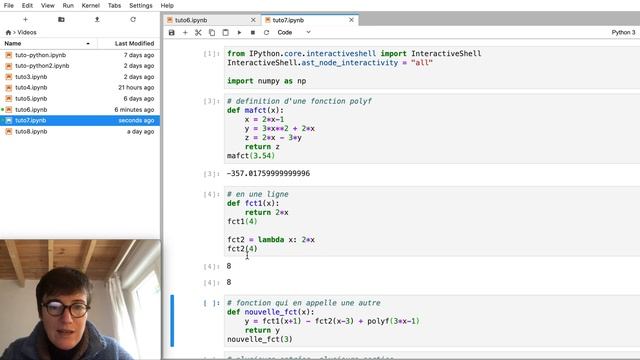Refresh the file list icon
Viewport: 640px width, 360px height.
pos(133,19)
